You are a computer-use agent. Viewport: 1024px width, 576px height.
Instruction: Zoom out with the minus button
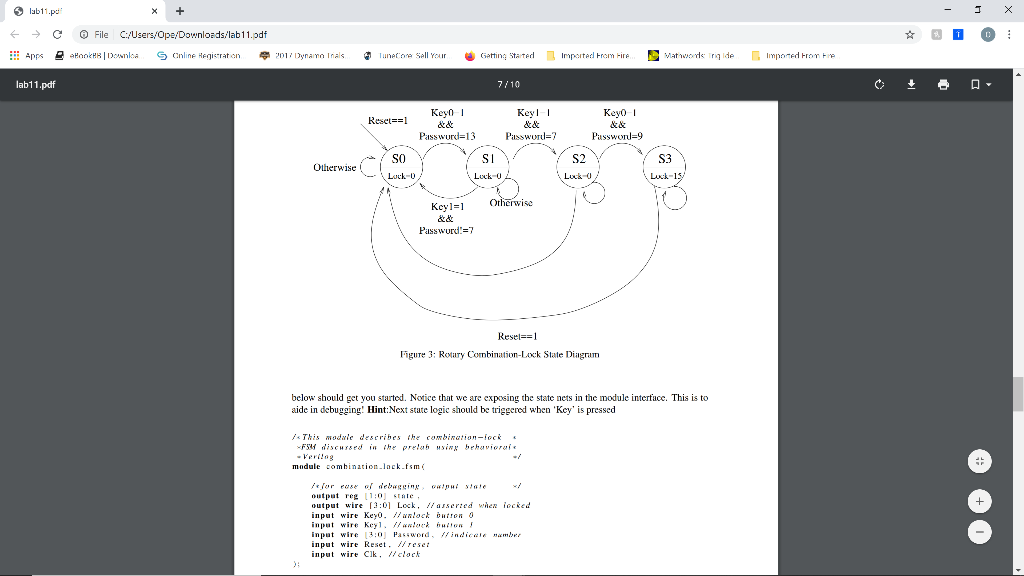point(979,532)
